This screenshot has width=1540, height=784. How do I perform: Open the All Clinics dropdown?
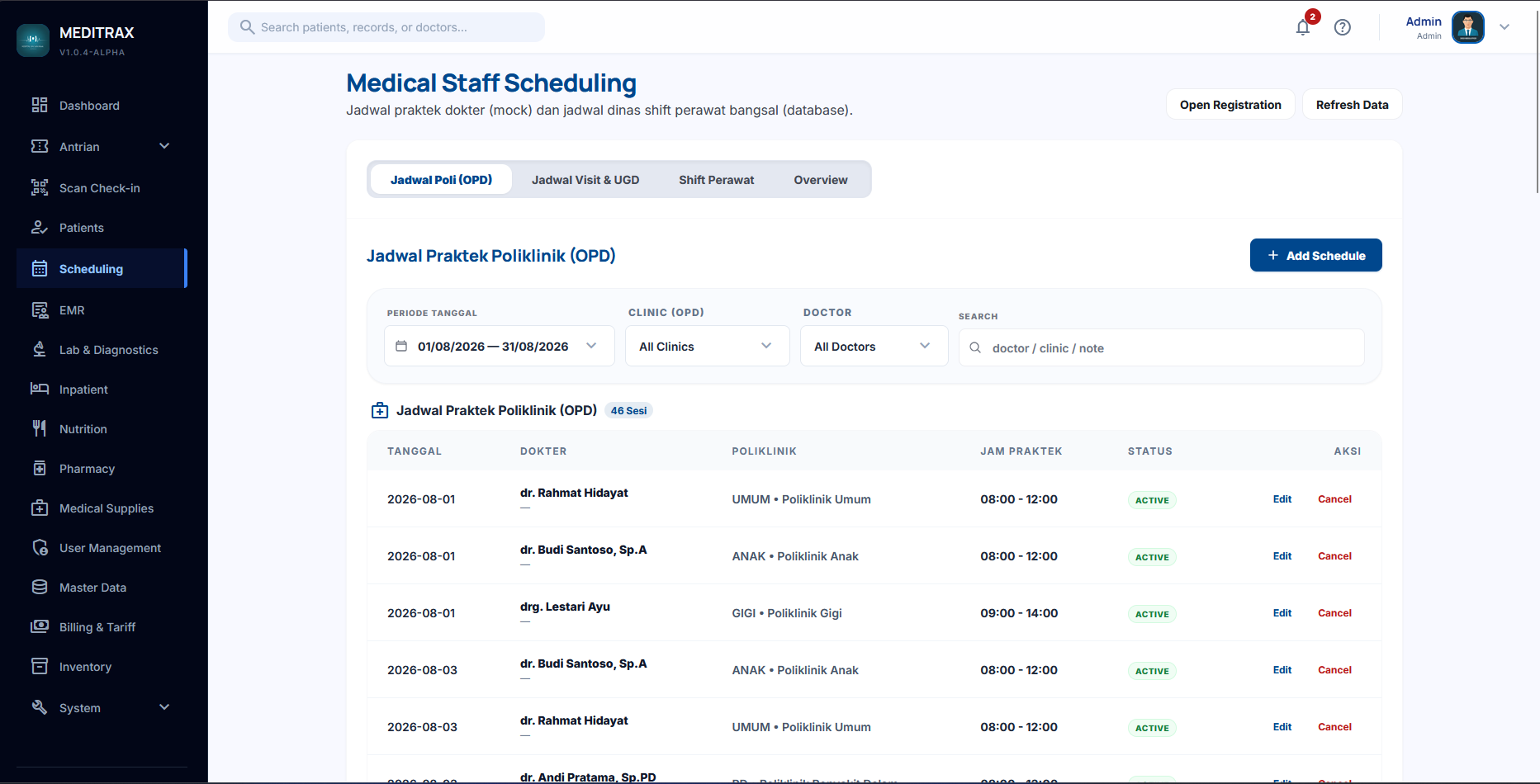[x=707, y=346]
